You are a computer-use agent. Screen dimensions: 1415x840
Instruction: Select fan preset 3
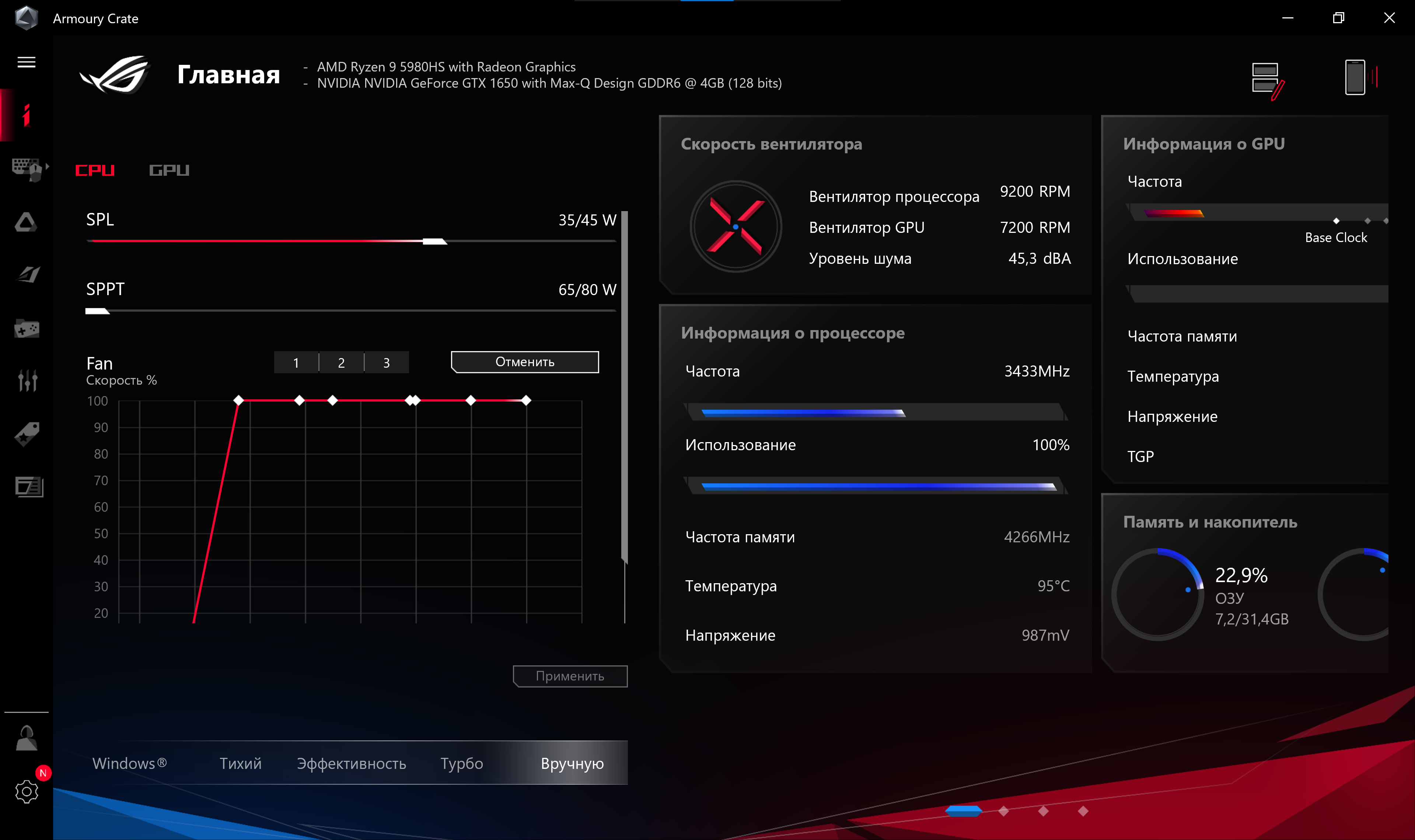coord(387,362)
